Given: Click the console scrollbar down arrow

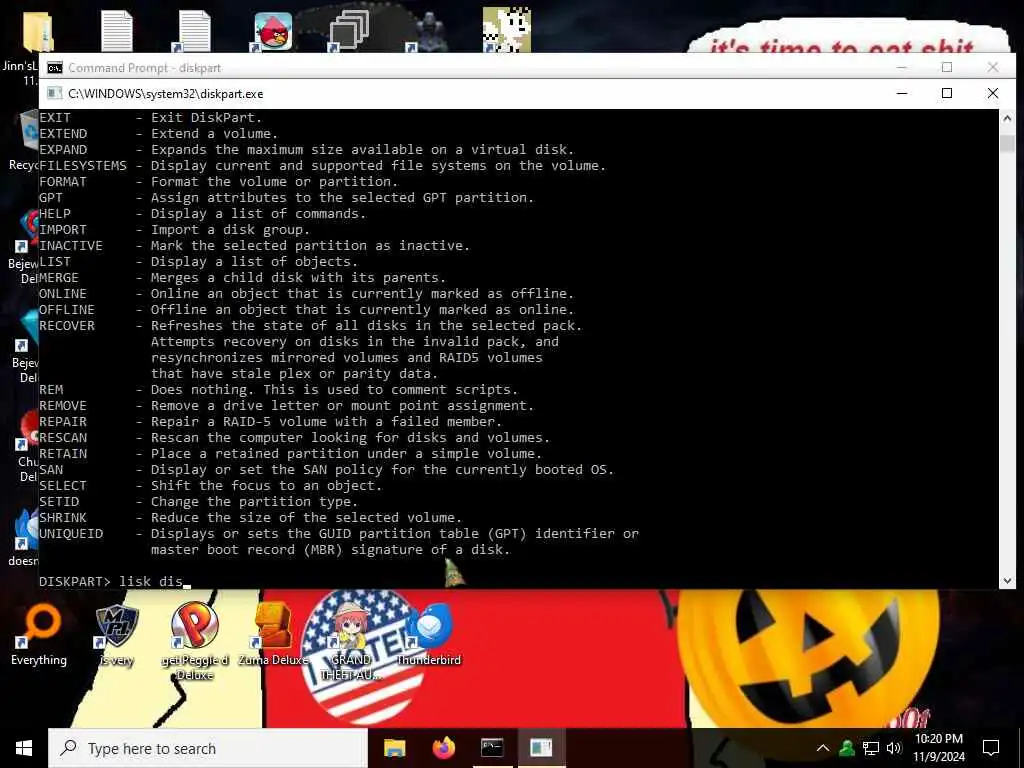Looking at the screenshot, I should tap(1007, 580).
